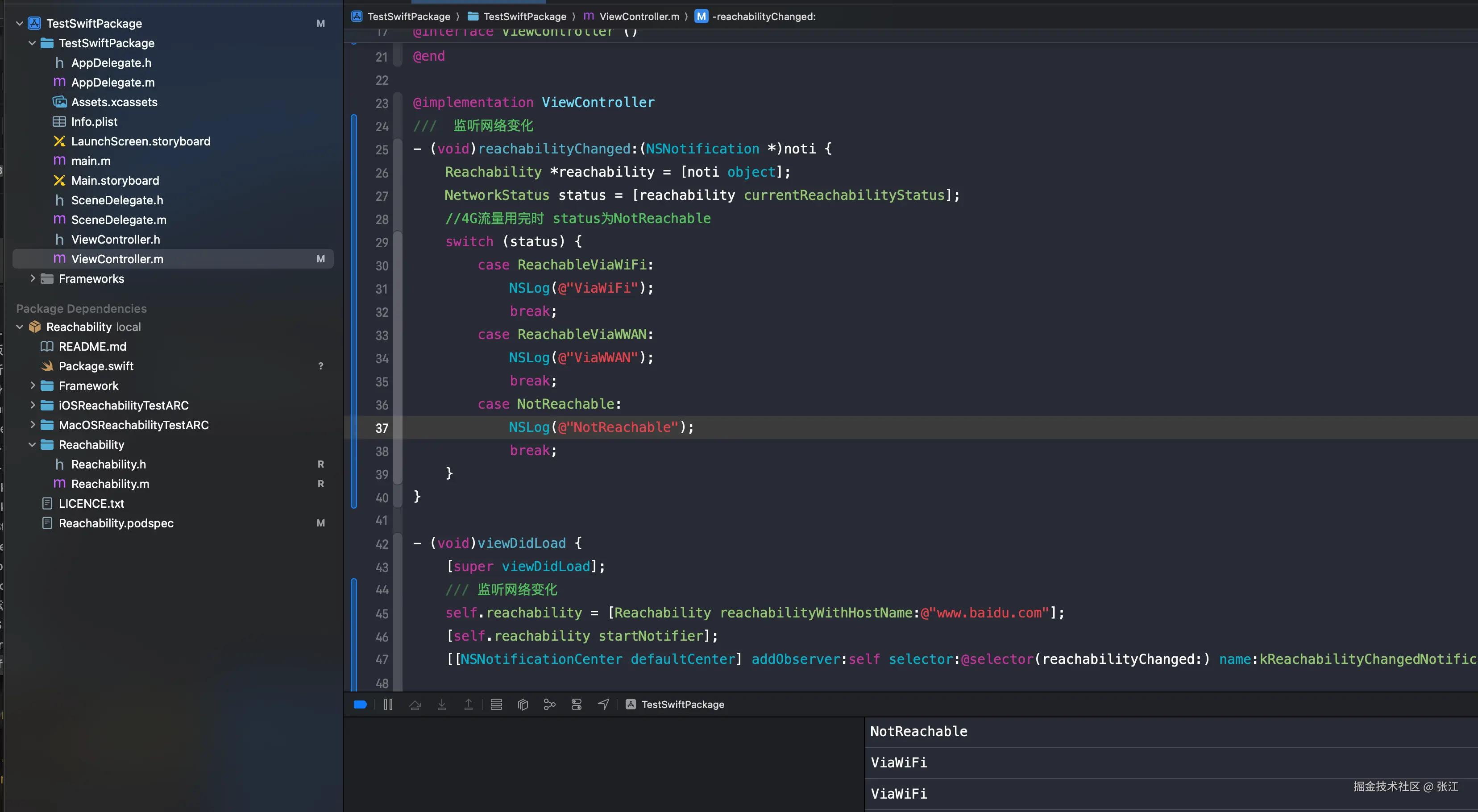The width and height of the screenshot is (1478, 812).
Task: Click the Simulate Location arrow icon
Action: coord(603,704)
